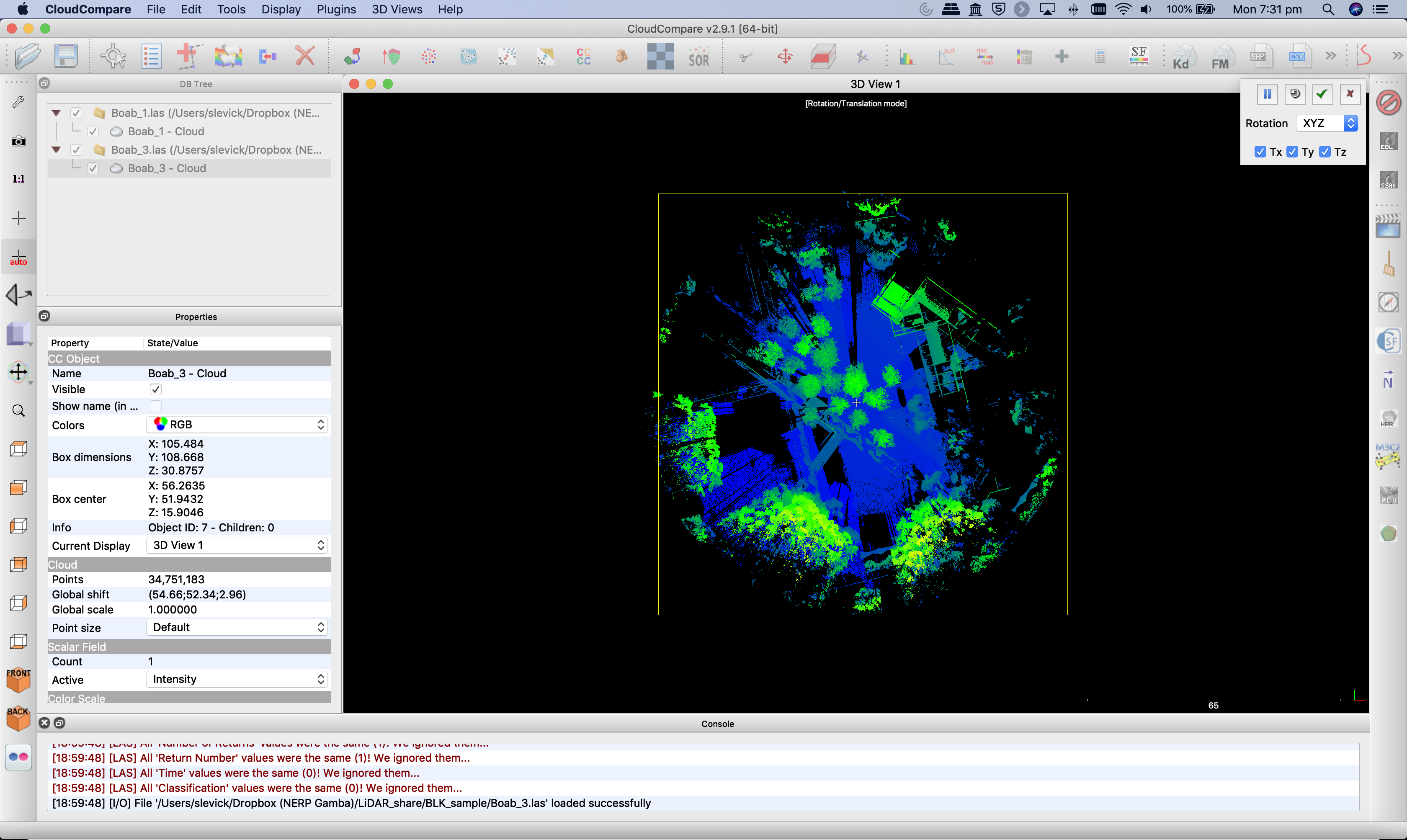The image size is (1407, 840).
Task: Toggle the Ty translation checkbox
Action: (x=1292, y=152)
